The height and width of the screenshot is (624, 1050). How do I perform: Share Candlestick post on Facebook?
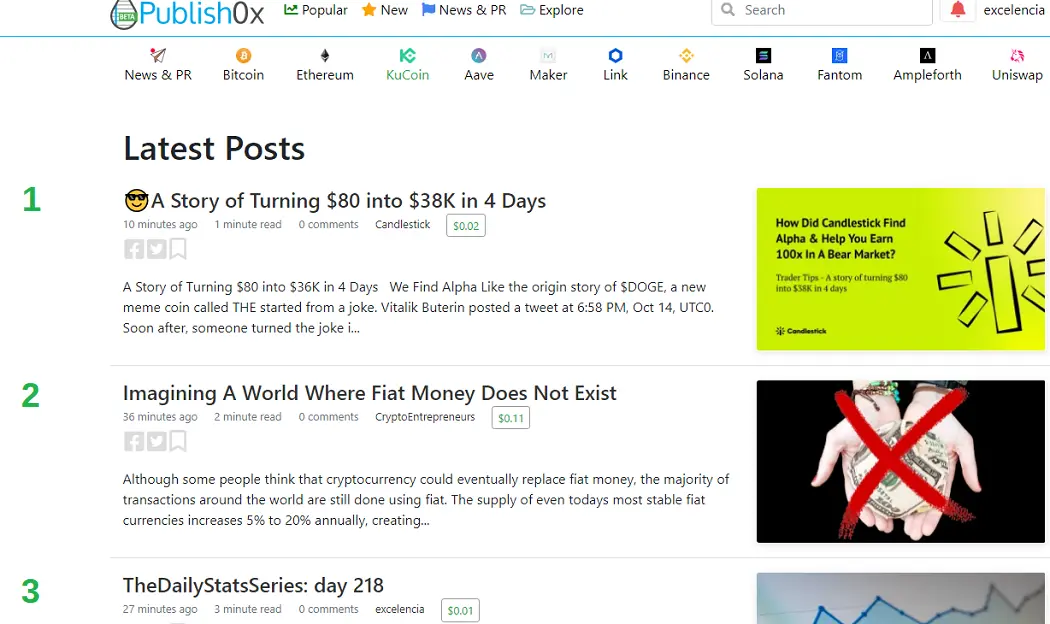(x=134, y=249)
